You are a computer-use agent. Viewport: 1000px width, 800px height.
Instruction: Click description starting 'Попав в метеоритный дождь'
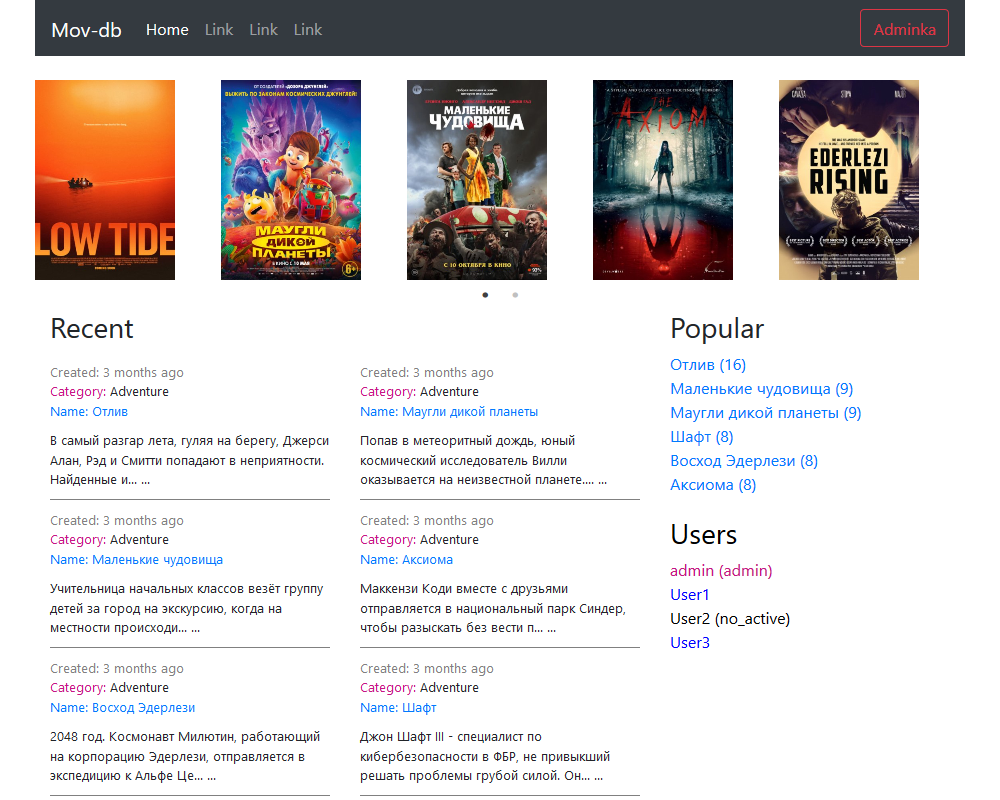click(x=483, y=461)
